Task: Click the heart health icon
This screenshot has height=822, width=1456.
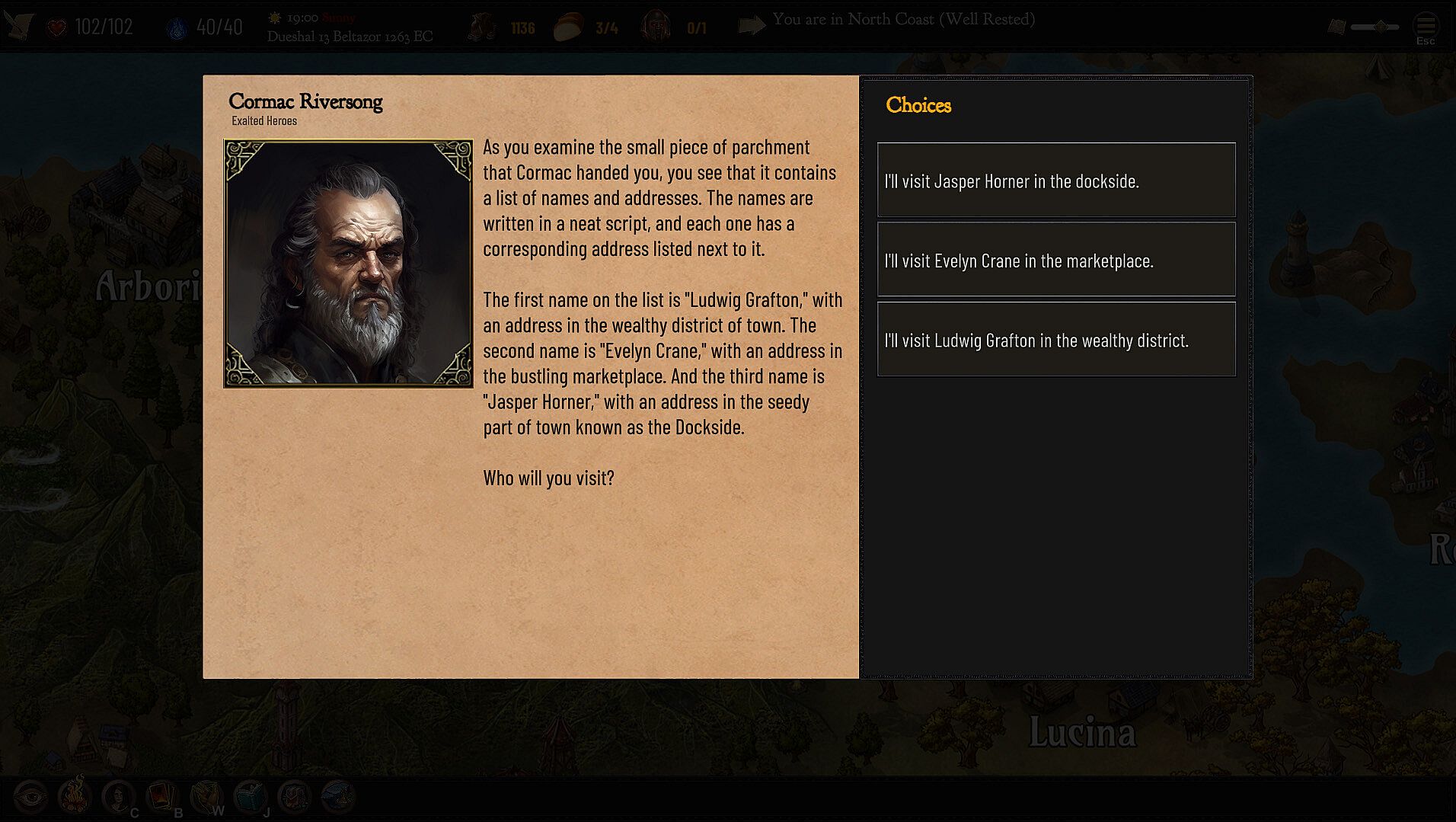Action: [56, 28]
